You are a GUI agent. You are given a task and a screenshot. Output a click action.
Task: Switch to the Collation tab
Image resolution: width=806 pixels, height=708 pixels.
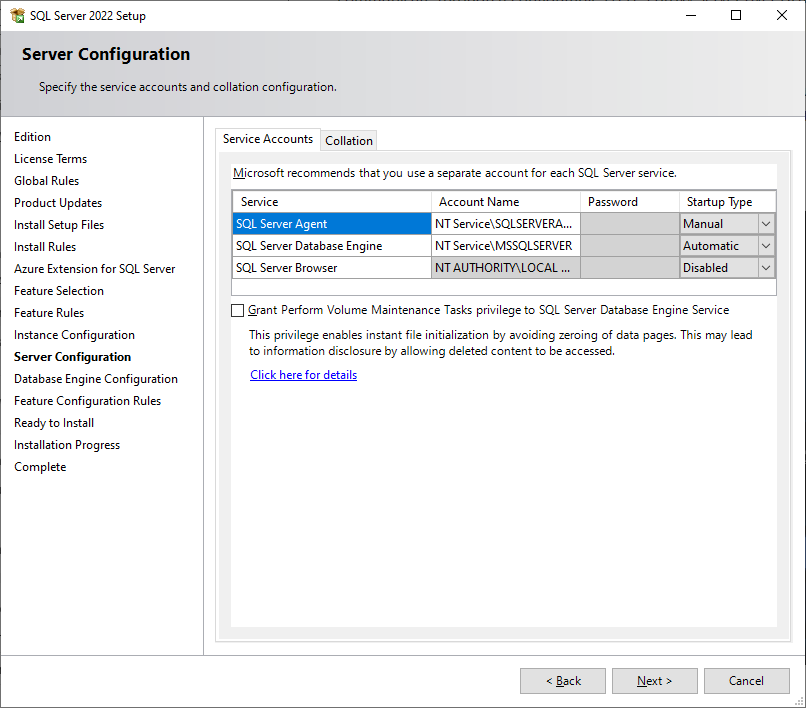pos(349,141)
